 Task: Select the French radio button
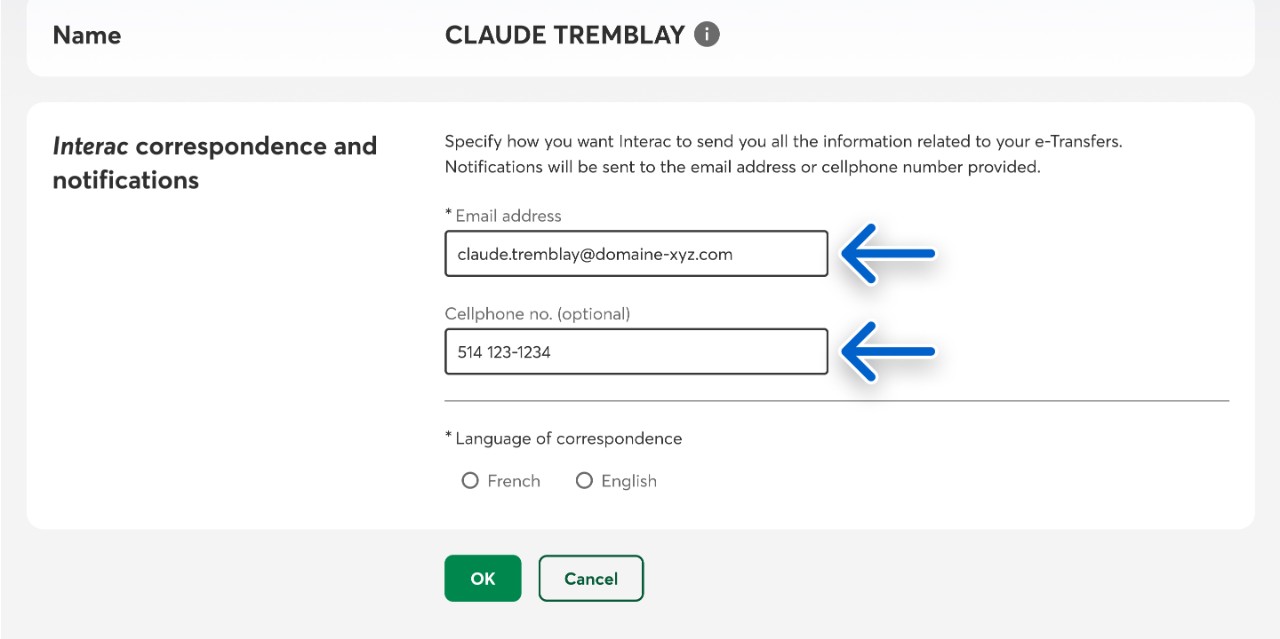point(470,481)
